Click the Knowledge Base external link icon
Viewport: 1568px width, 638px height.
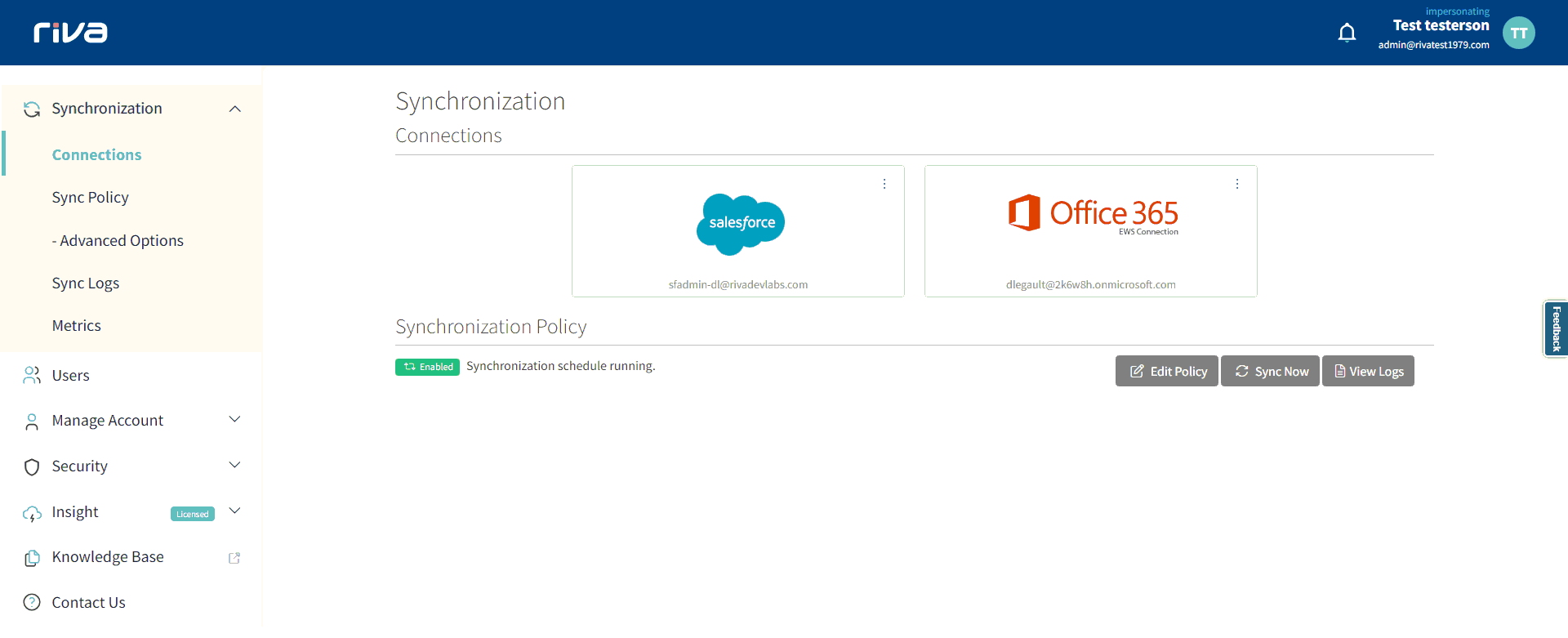pos(234,558)
